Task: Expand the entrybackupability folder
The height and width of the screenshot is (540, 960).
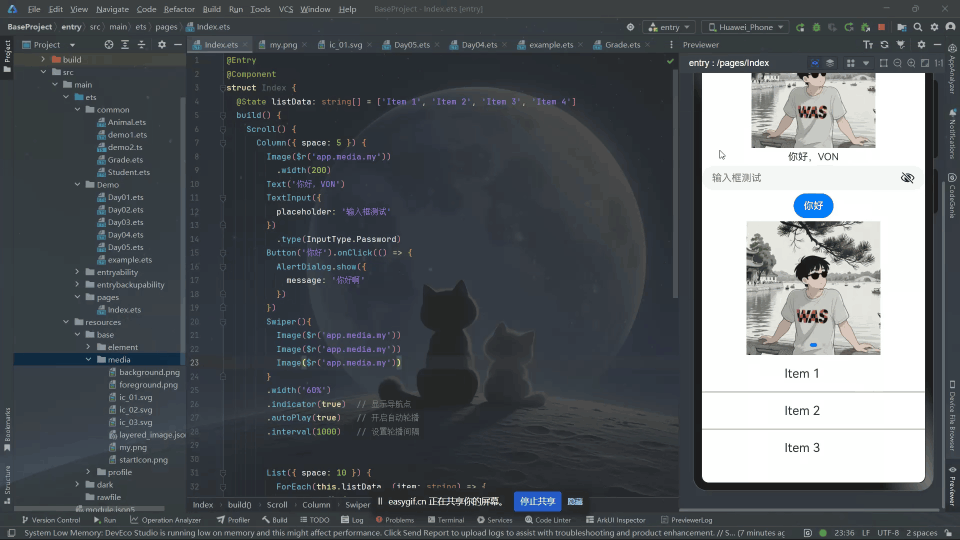Action: point(77,284)
